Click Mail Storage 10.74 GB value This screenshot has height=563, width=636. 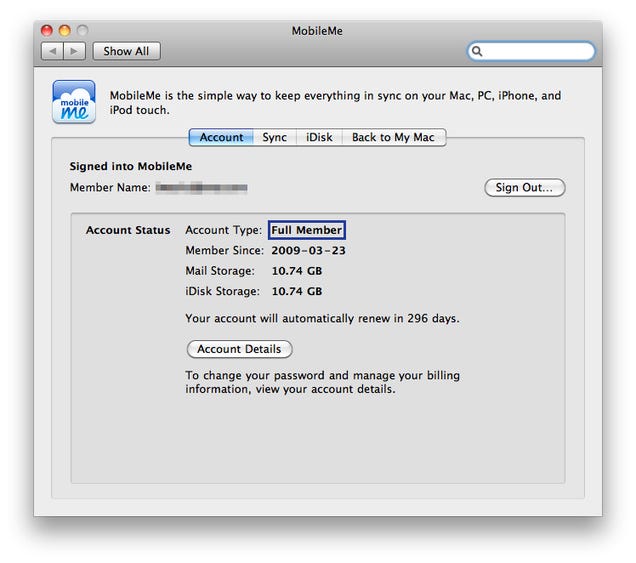[x=297, y=271]
